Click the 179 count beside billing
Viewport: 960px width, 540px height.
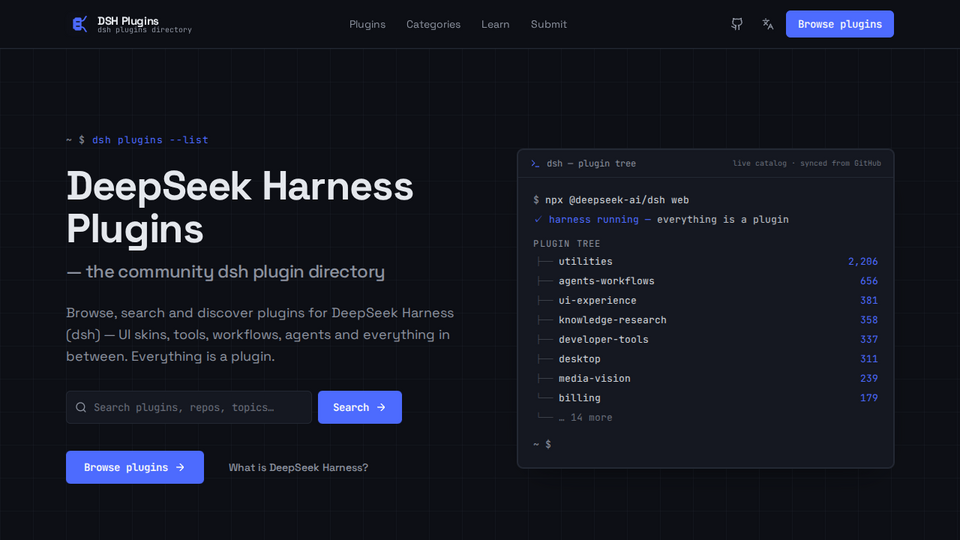click(x=869, y=398)
